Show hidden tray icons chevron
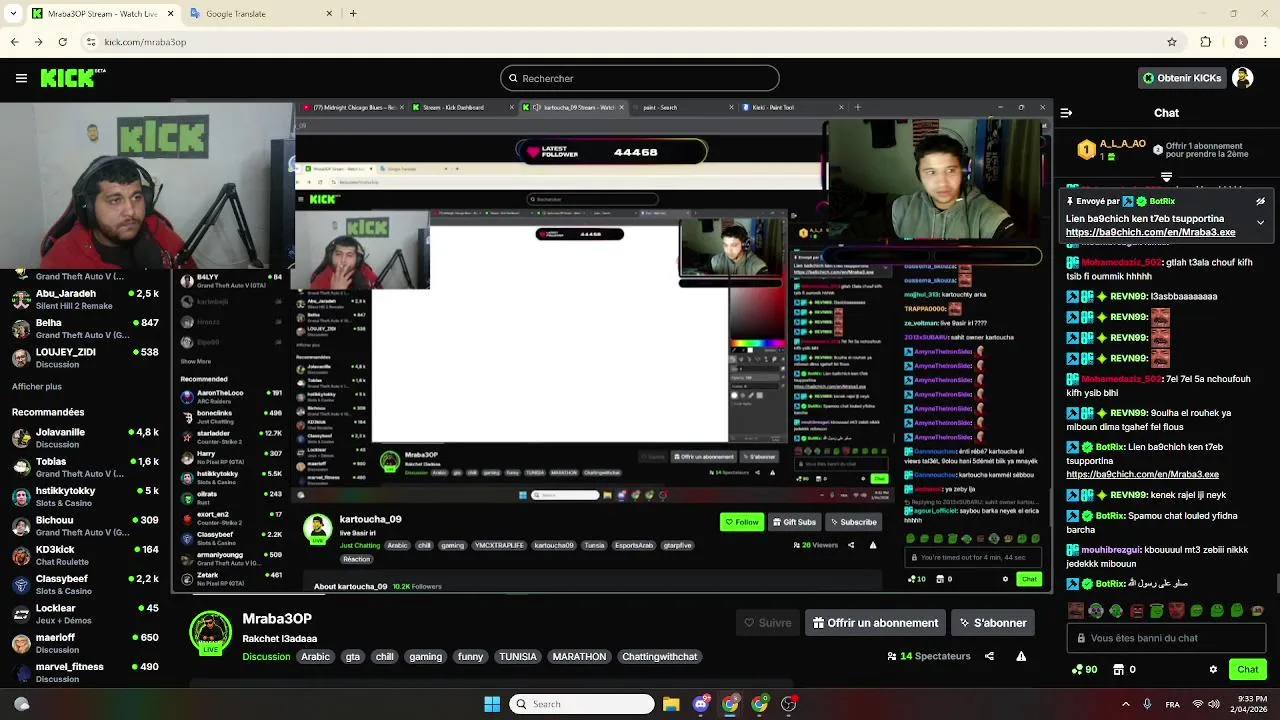Screen dimensions: 1280x720 tap(1124, 704)
